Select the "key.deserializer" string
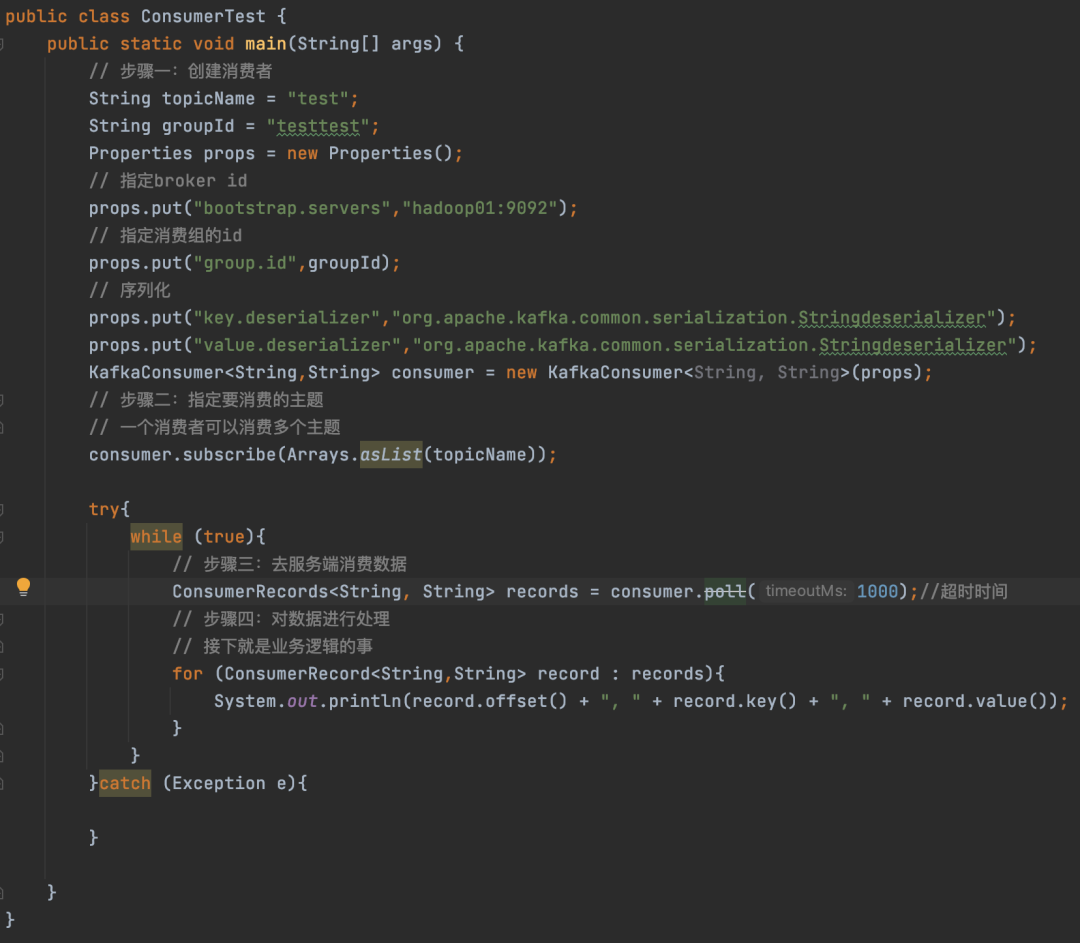This screenshot has height=943, width=1080. point(287,318)
